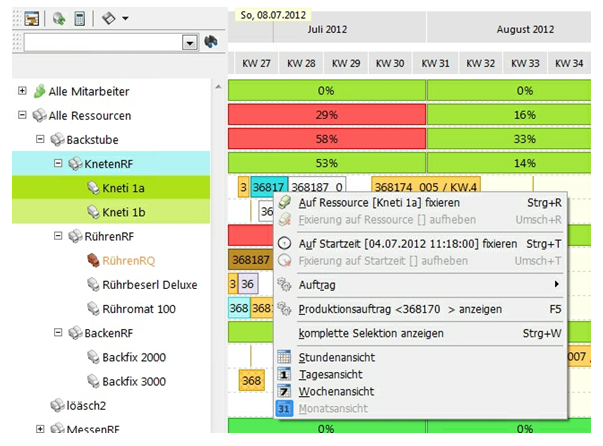603x446 pixels.
Task: Click the Gantt chart view toolbar icon
Action: click(32, 18)
